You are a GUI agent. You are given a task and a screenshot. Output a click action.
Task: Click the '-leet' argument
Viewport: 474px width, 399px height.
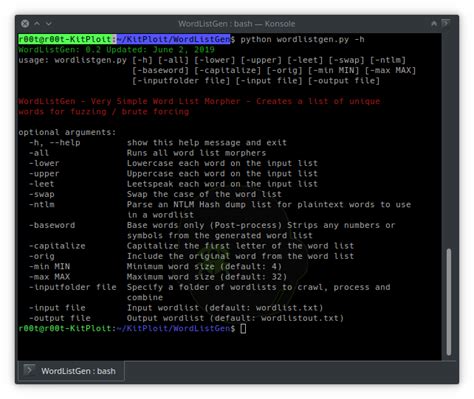(x=41, y=184)
